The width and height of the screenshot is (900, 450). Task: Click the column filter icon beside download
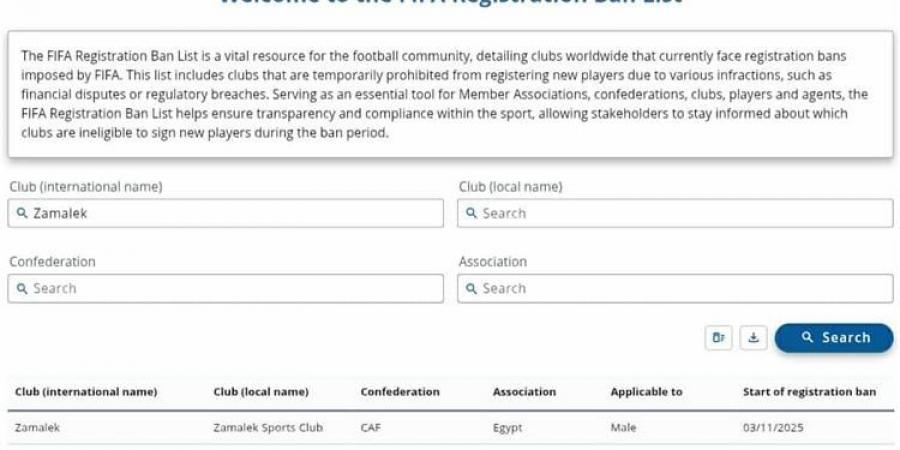(x=717, y=338)
